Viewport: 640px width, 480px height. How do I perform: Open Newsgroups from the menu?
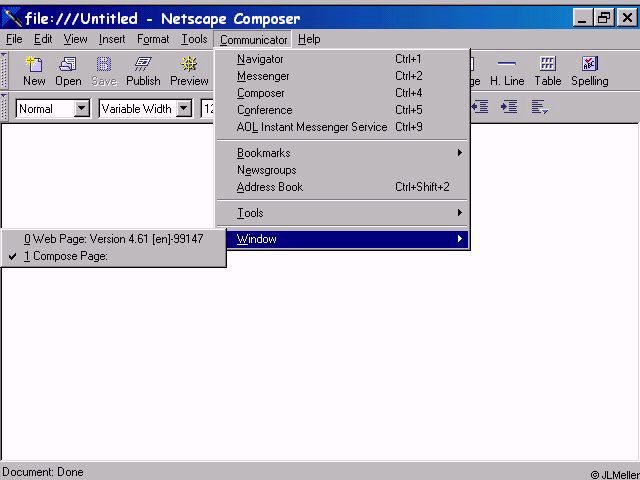pyautogui.click(x=343, y=170)
